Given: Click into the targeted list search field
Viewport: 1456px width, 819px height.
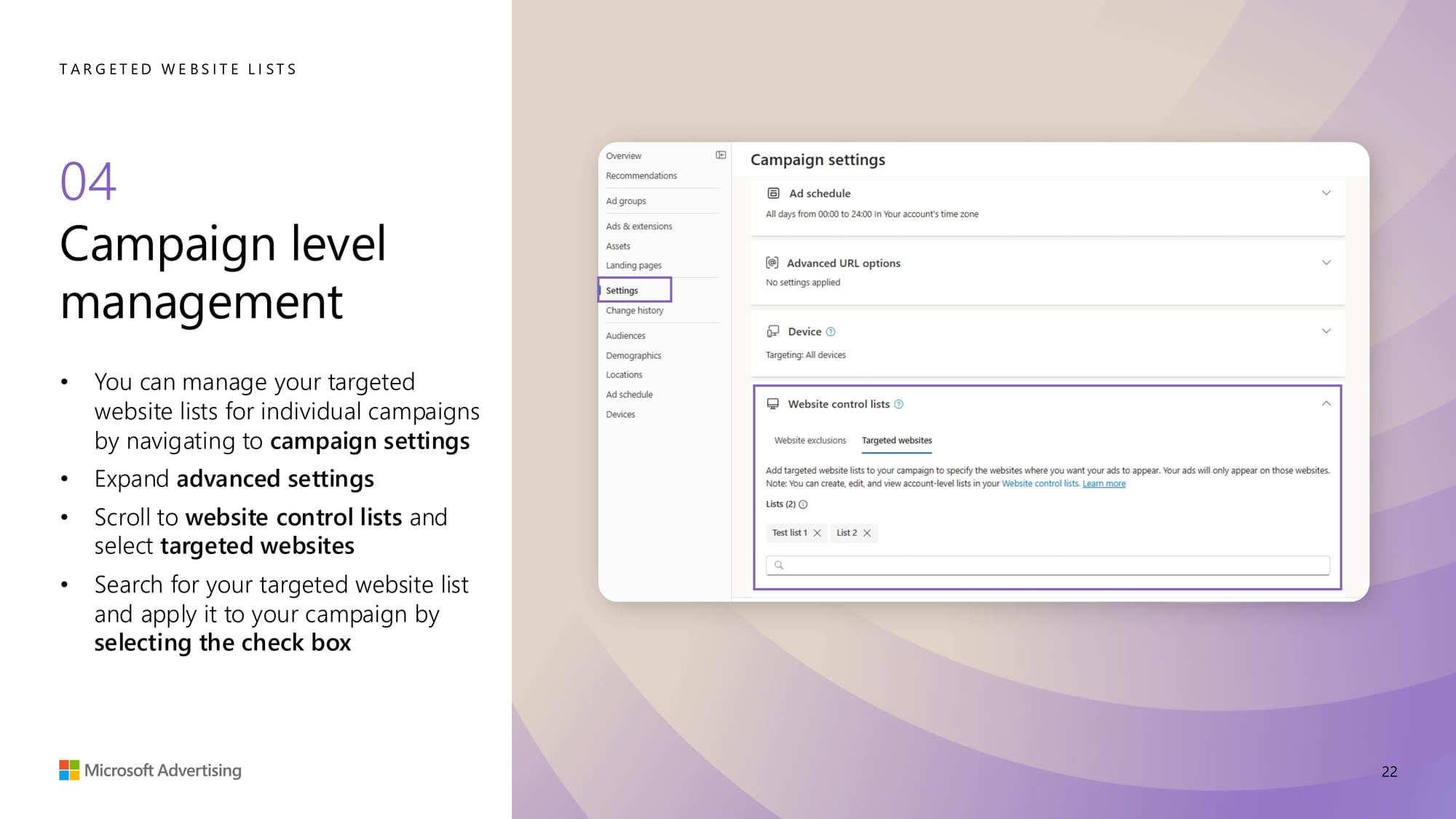Looking at the screenshot, I should pyautogui.click(x=1048, y=565).
